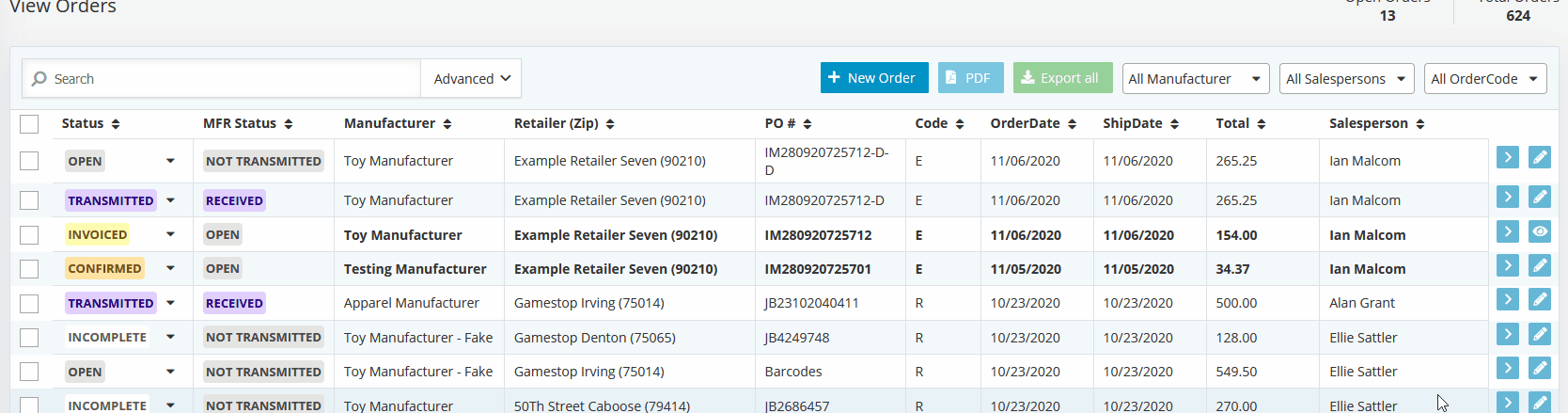Click the View Orders page heading
The image size is (1568, 413).
[63, 7]
